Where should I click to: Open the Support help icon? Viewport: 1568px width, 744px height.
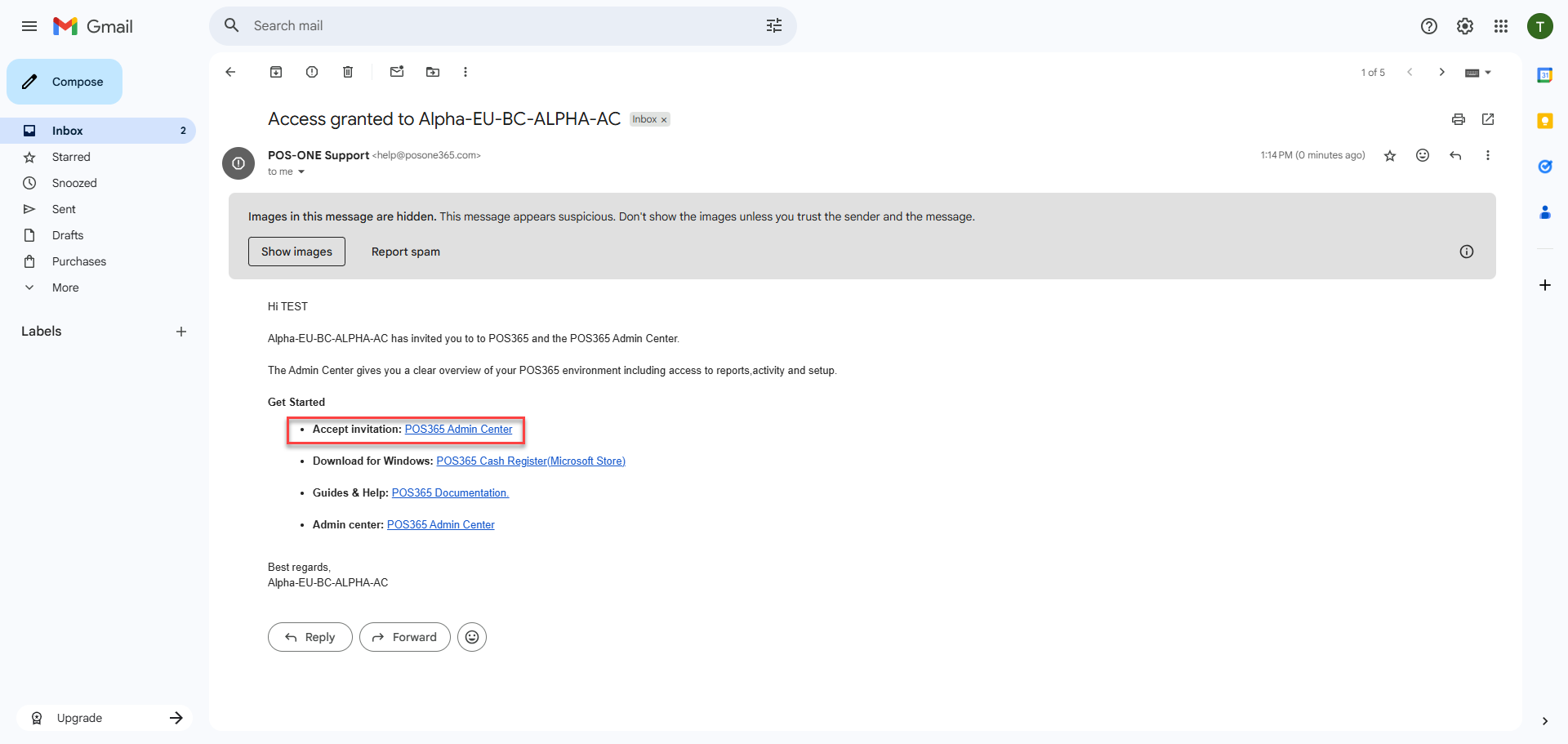[x=1429, y=26]
